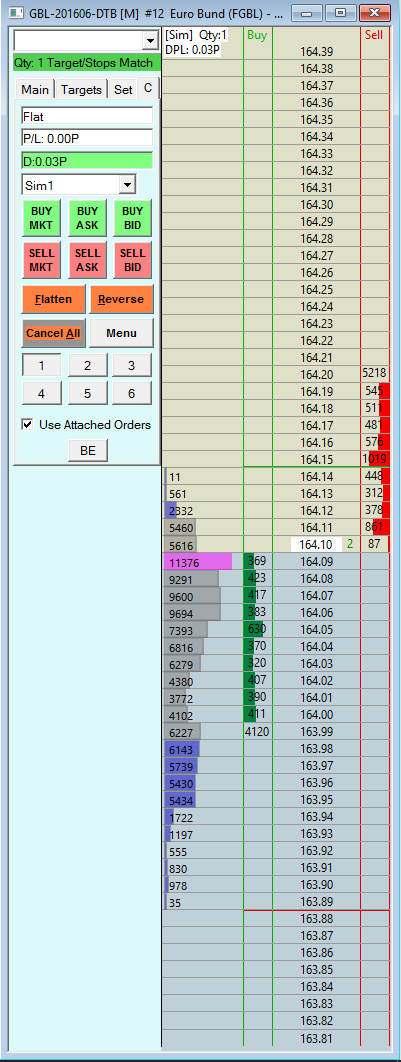Screen dimensions: 401x1062
Task: Click ask size 861 at 164.11
Action: (375, 527)
